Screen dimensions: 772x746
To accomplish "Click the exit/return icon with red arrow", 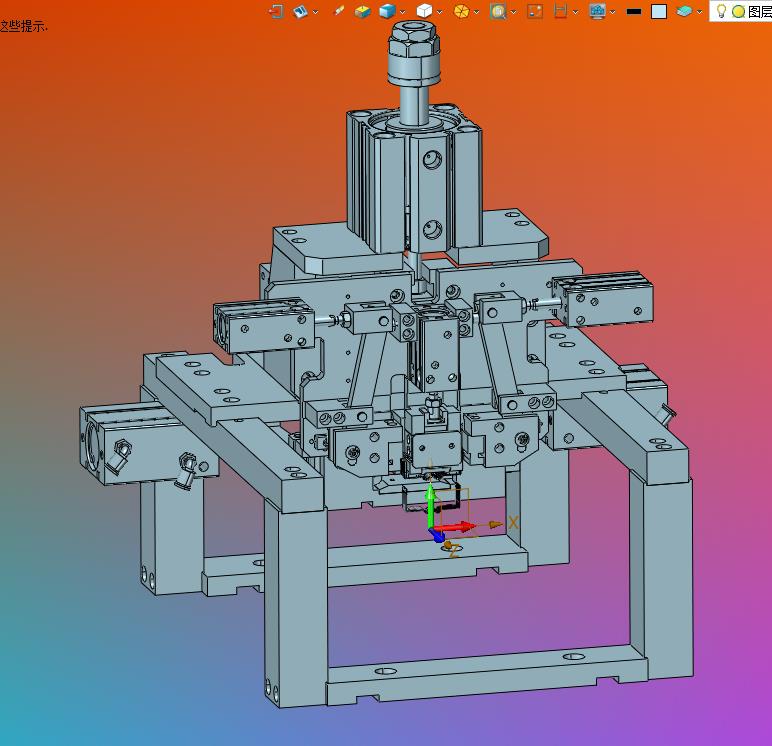I will tap(277, 11).
